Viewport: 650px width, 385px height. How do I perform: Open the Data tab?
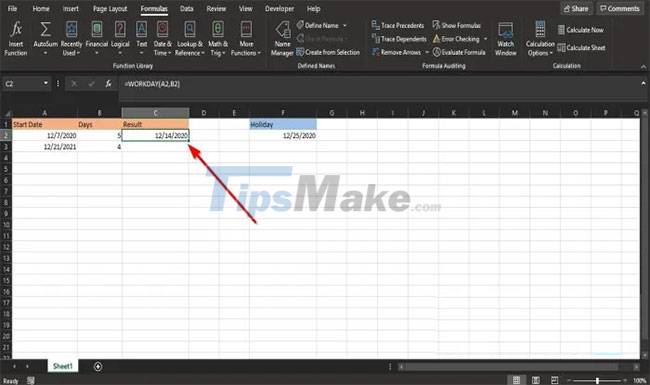(x=187, y=8)
